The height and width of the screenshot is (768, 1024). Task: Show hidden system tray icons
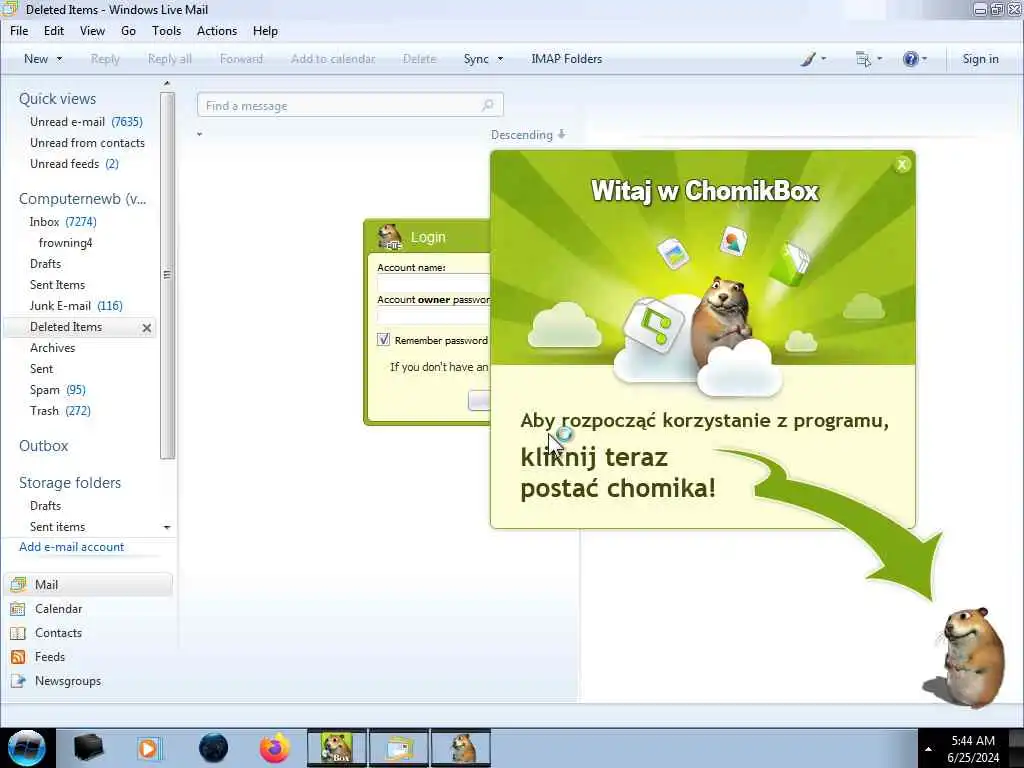click(x=928, y=749)
